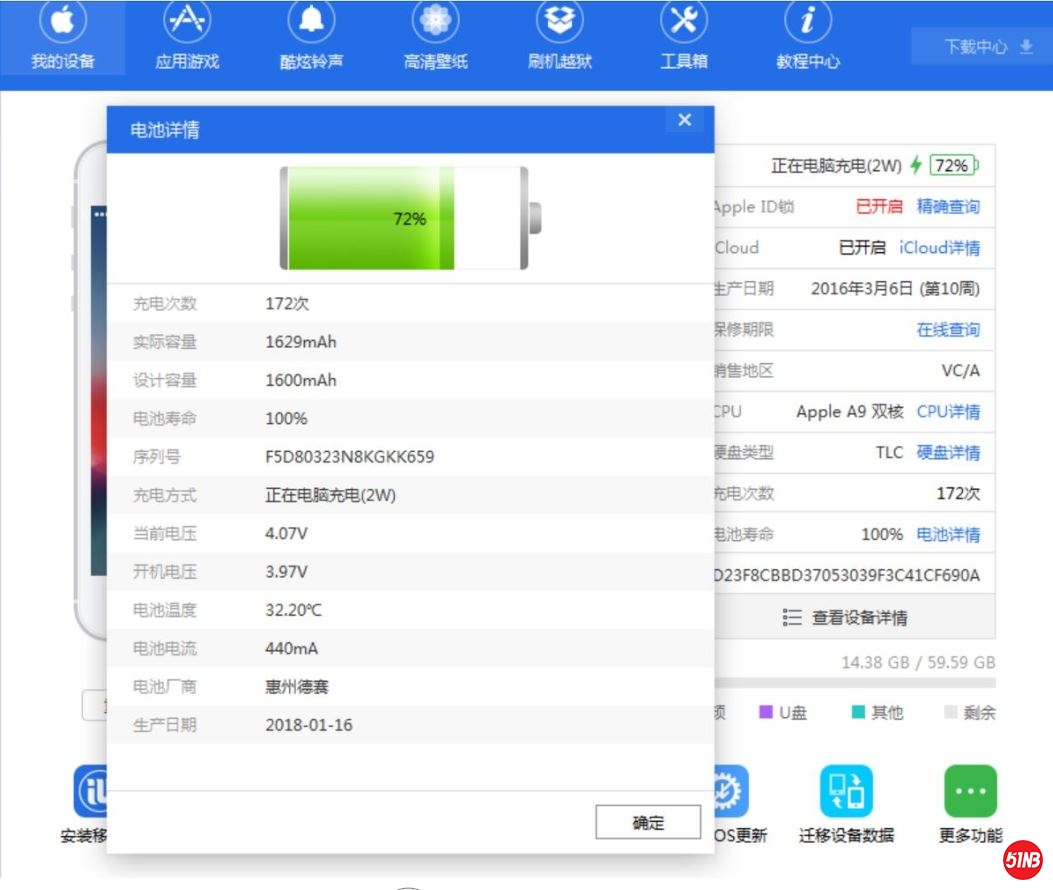
Task: Open the iCloud详情 link
Action: [939, 248]
